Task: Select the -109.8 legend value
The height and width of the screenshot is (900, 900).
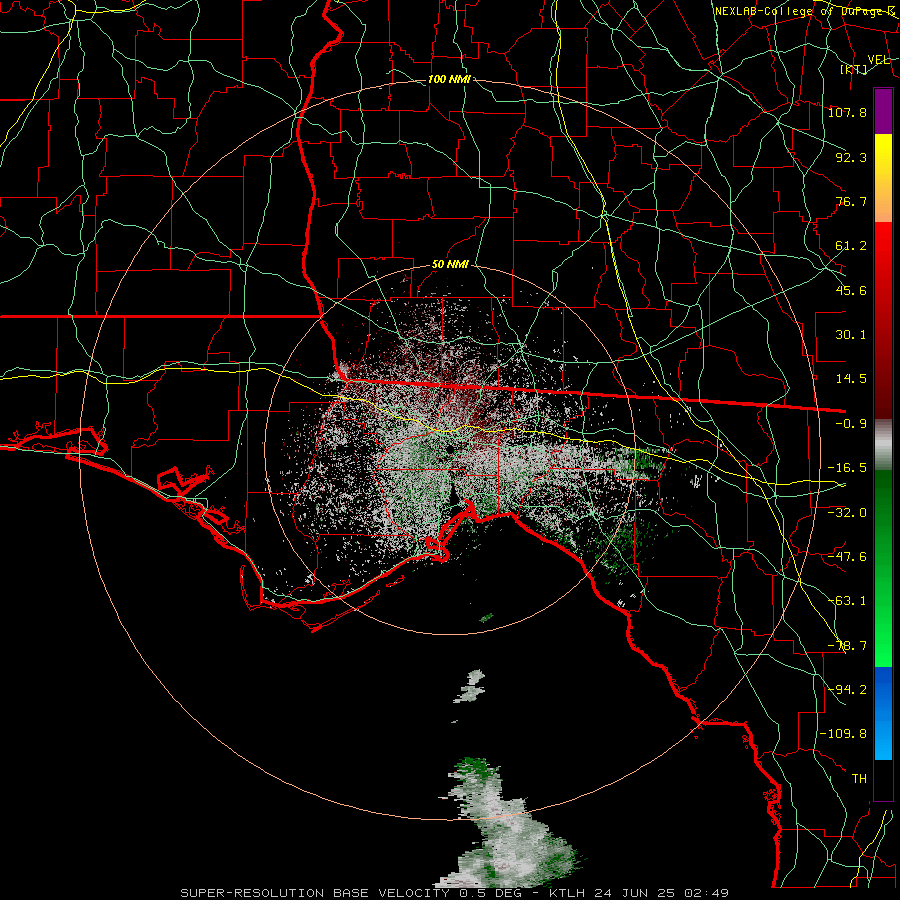Action: (843, 734)
